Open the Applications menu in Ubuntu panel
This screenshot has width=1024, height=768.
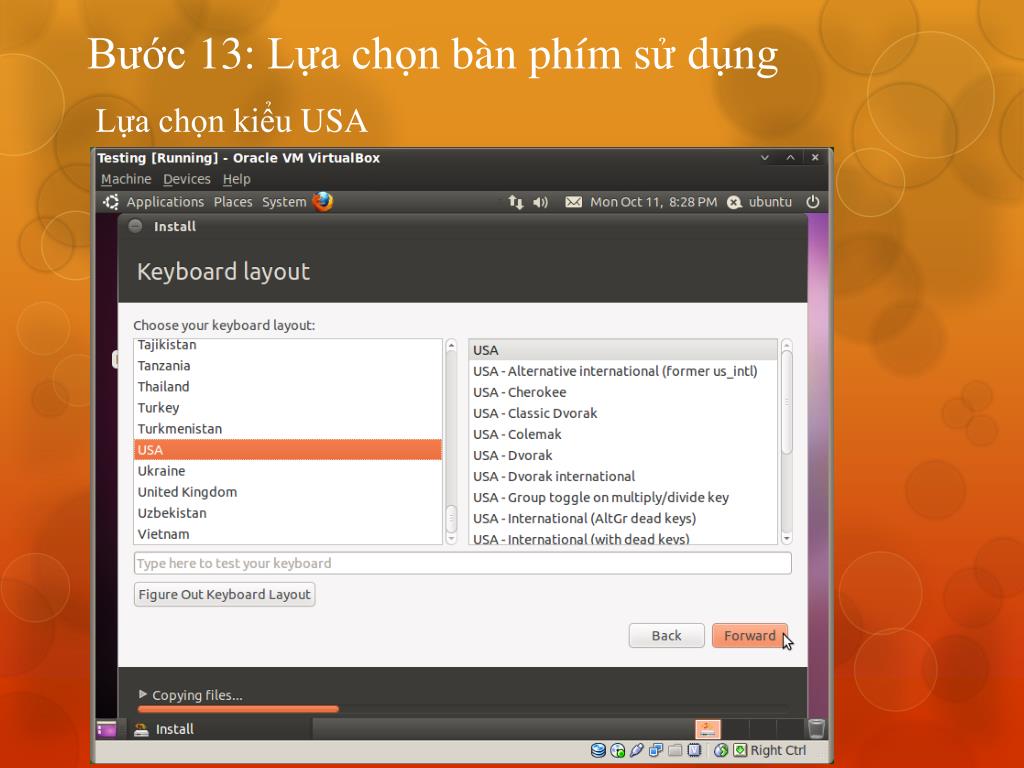click(x=165, y=202)
